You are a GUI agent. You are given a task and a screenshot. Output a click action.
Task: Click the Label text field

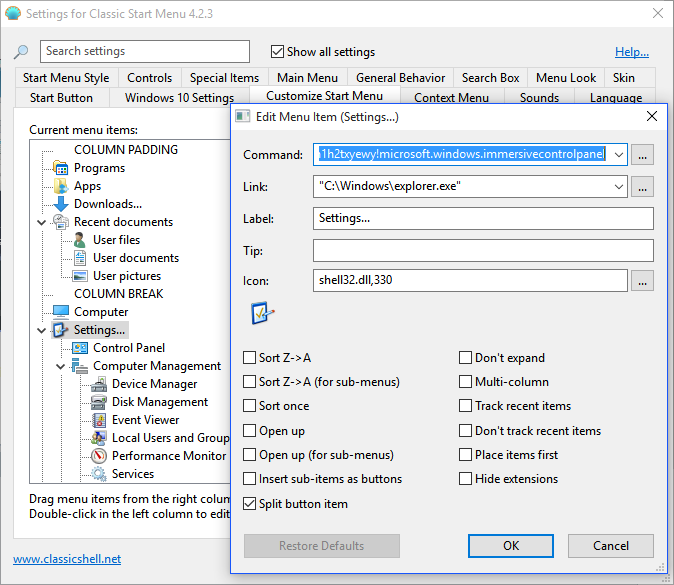point(483,219)
